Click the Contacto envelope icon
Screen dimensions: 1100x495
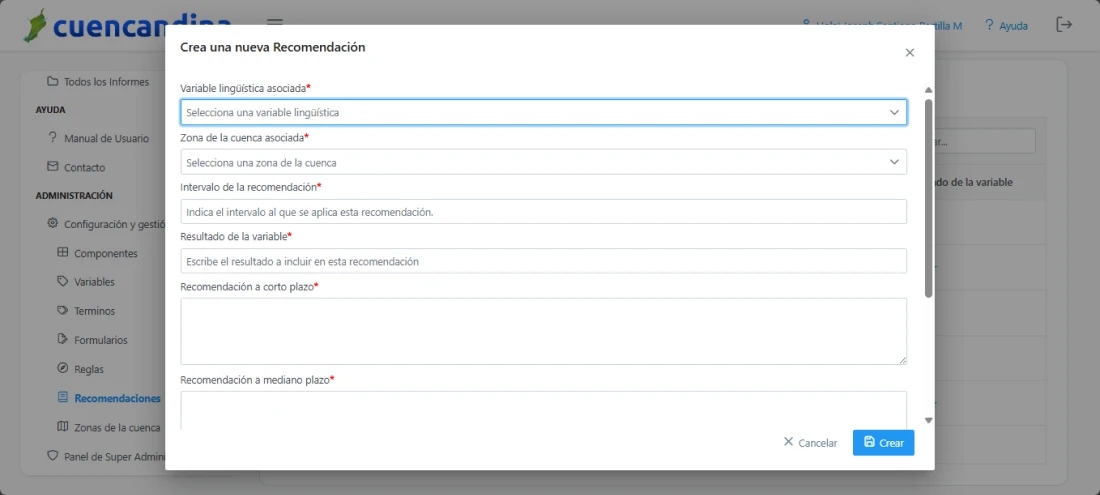coord(53,167)
